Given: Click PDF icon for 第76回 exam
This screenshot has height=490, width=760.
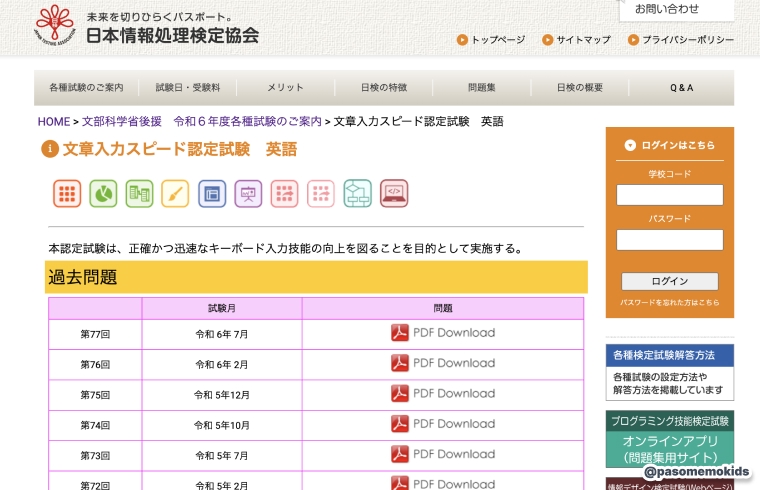Looking at the screenshot, I should pos(400,363).
